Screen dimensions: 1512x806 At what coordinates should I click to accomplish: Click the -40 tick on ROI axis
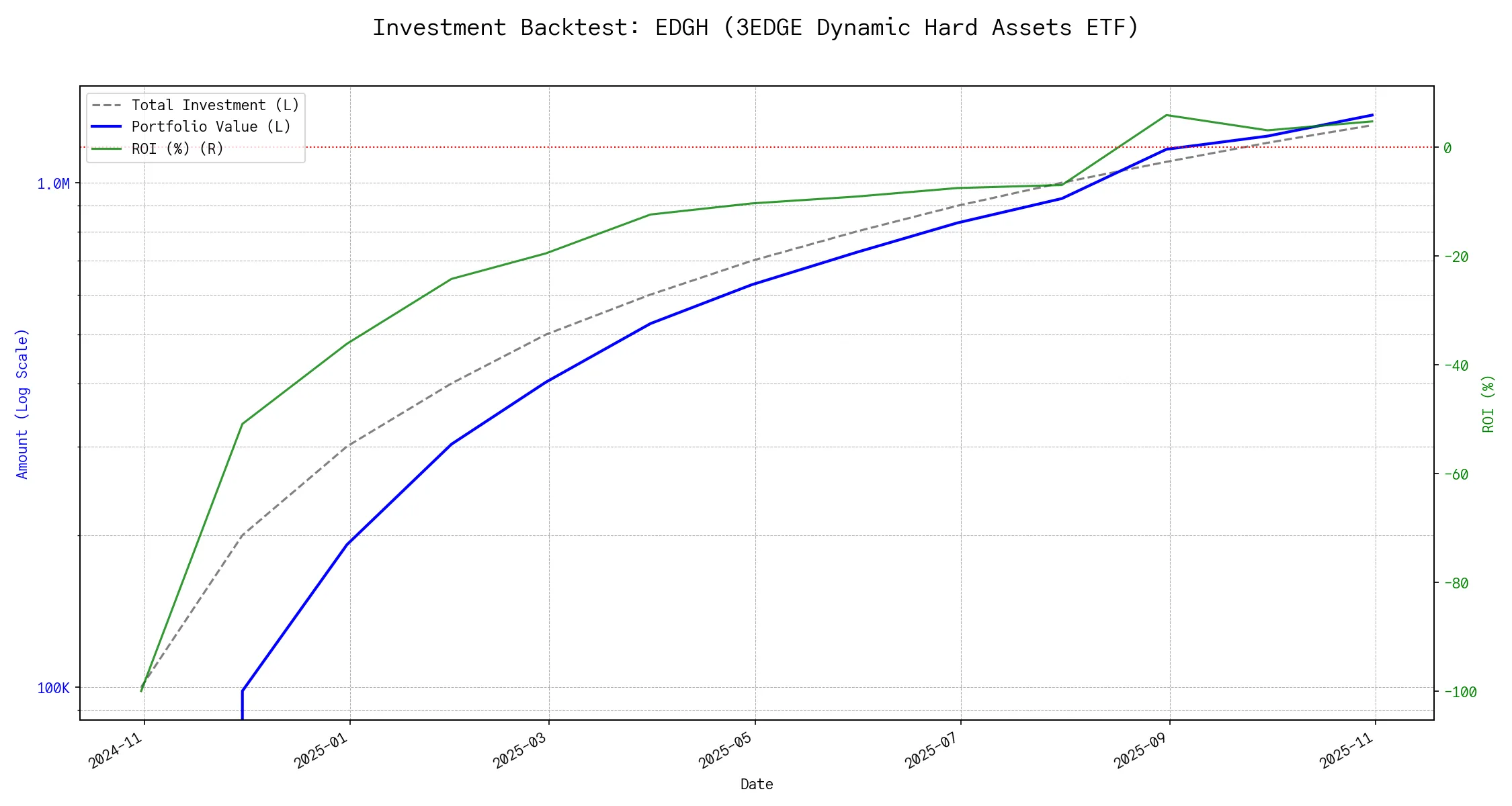pyautogui.click(x=1456, y=365)
